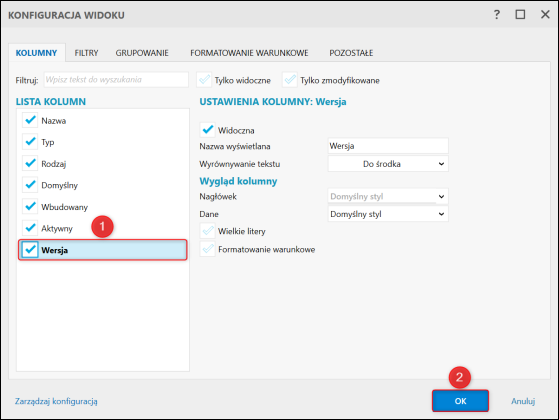
Task: Uncheck the Domyślny column checkbox
Action: click(30, 185)
